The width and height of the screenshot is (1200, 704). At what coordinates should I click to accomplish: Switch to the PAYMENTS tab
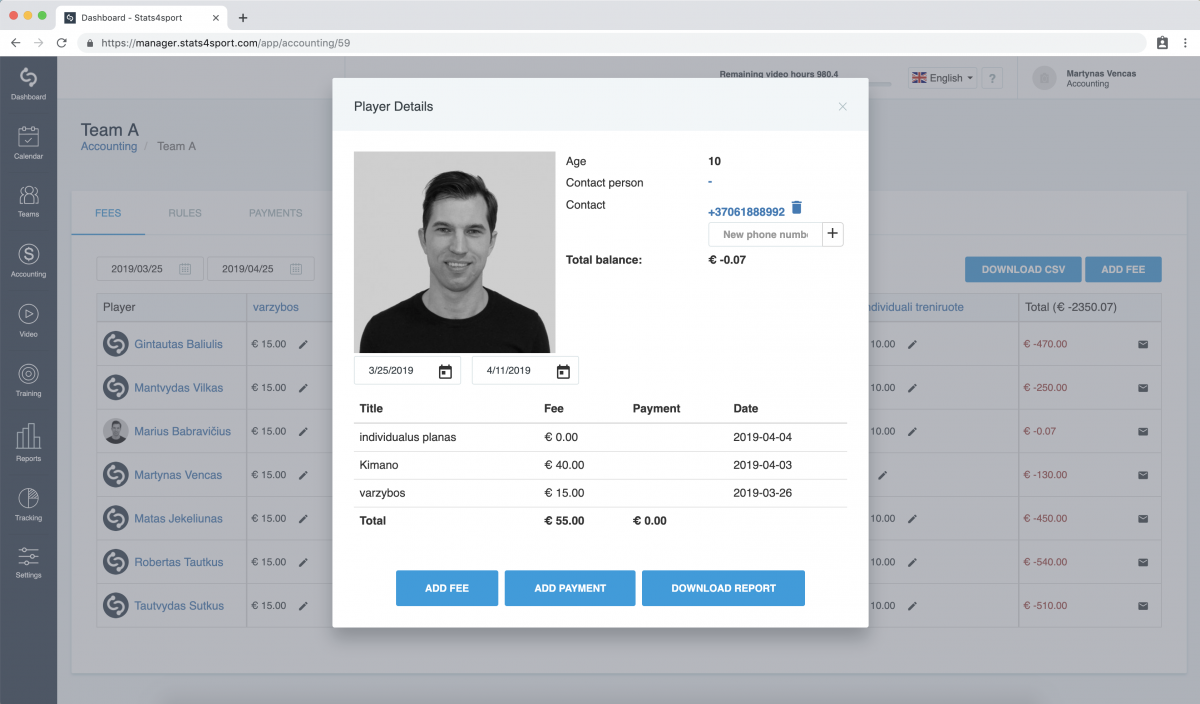[276, 213]
